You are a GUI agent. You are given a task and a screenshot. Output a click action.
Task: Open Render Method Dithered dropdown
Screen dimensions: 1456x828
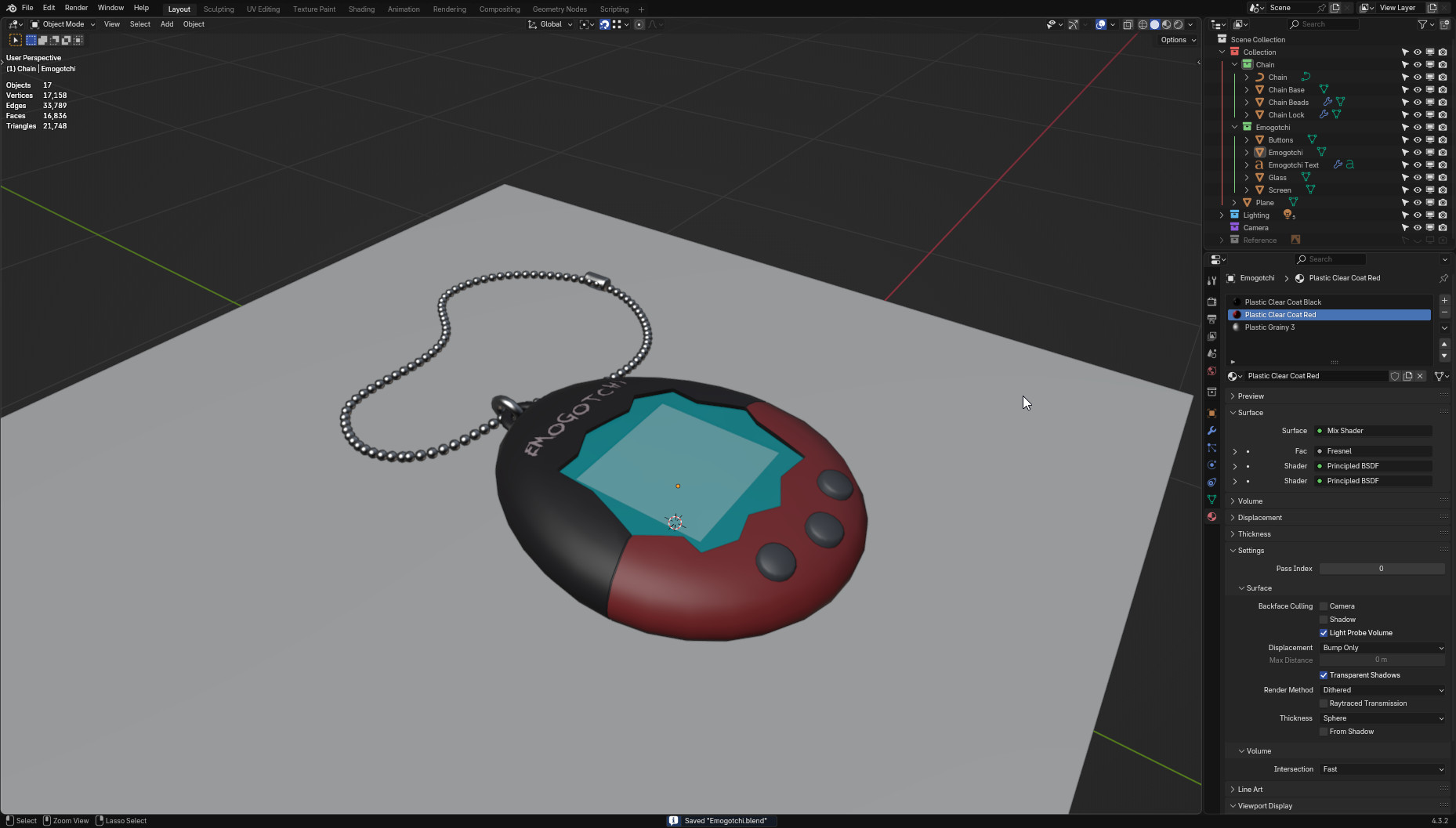click(1382, 690)
